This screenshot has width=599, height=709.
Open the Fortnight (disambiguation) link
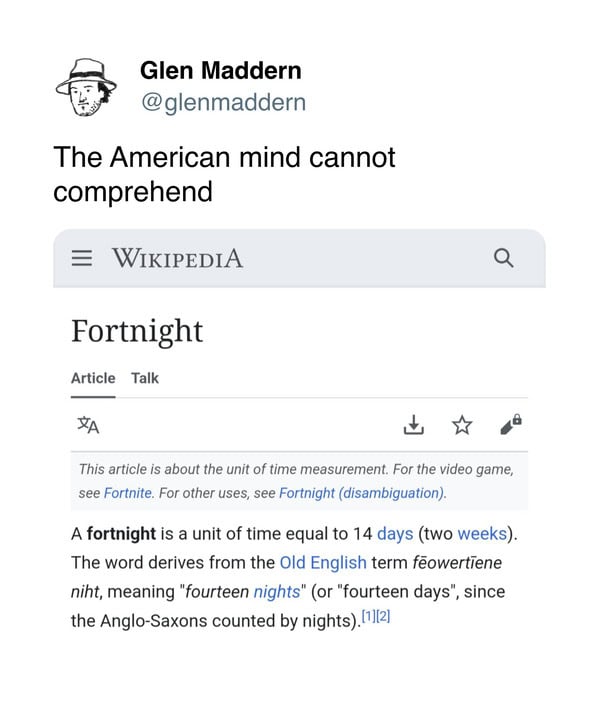tap(362, 493)
